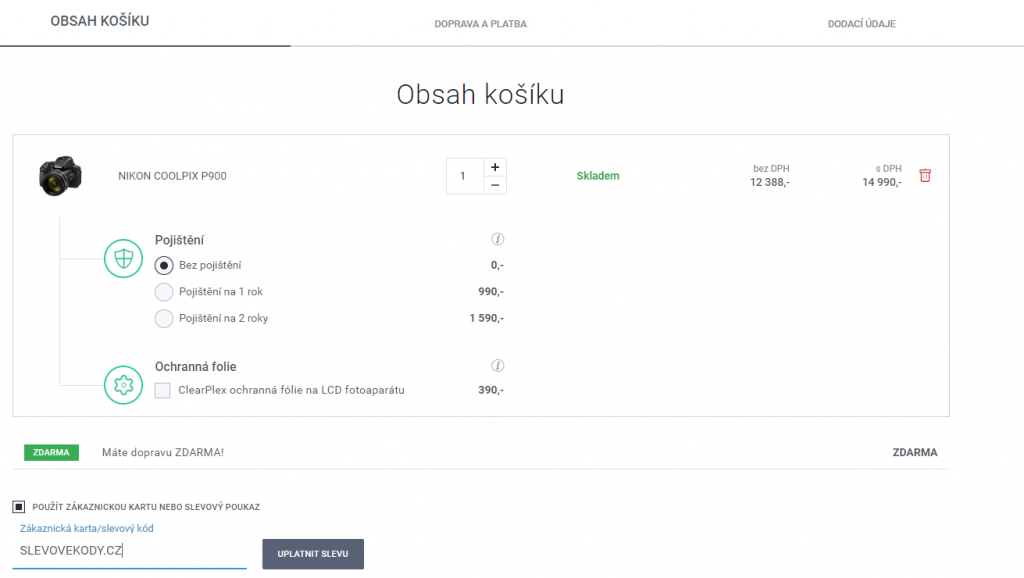Click the quantity field showing 1
Viewport: 1024px width, 578px height.
point(464,176)
